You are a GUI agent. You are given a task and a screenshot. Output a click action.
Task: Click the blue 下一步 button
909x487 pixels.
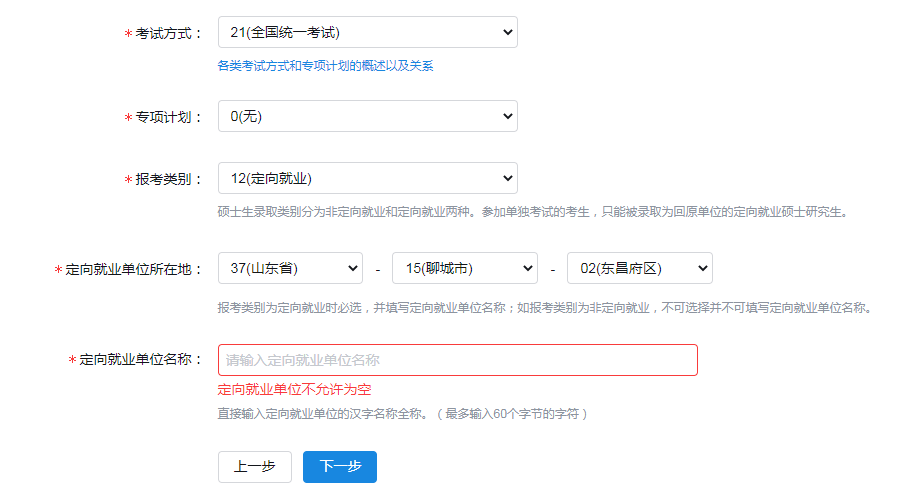[340, 467]
